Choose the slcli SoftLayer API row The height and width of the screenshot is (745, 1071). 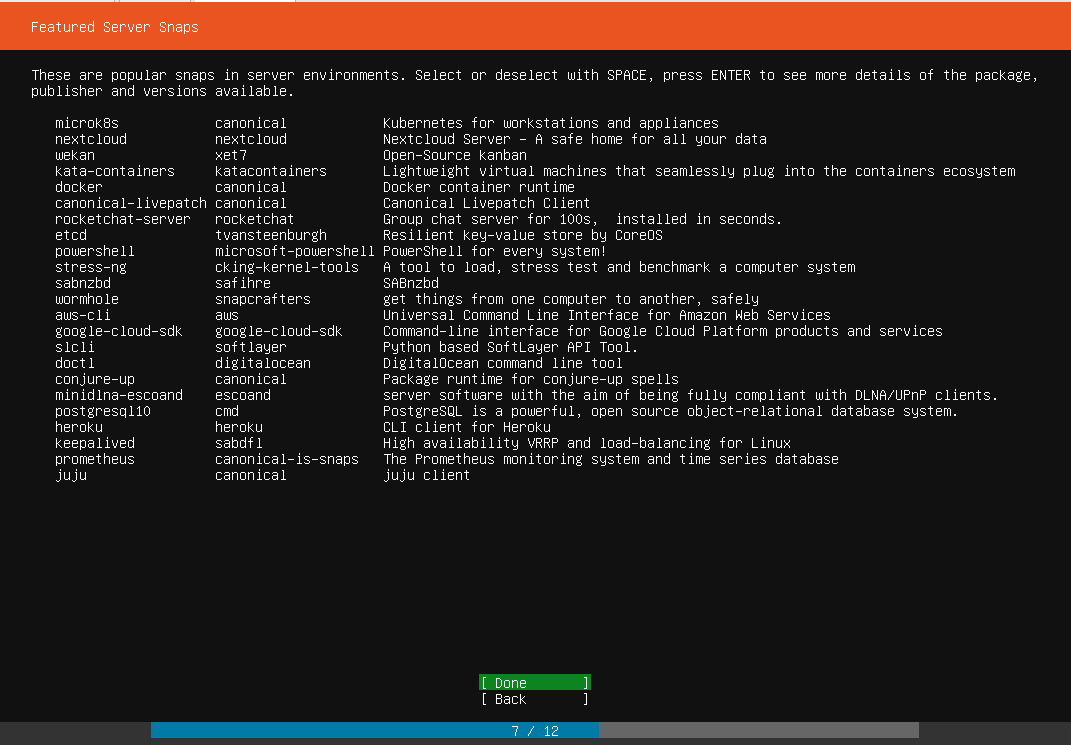tap(346, 347)
